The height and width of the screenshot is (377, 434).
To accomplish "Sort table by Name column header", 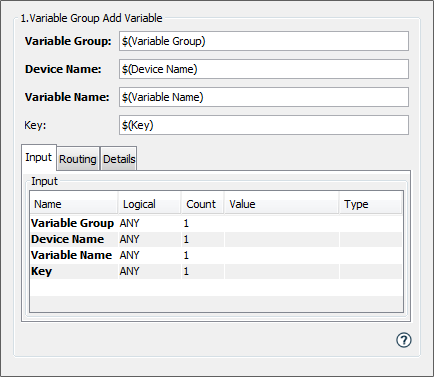I will pos(74,204).
